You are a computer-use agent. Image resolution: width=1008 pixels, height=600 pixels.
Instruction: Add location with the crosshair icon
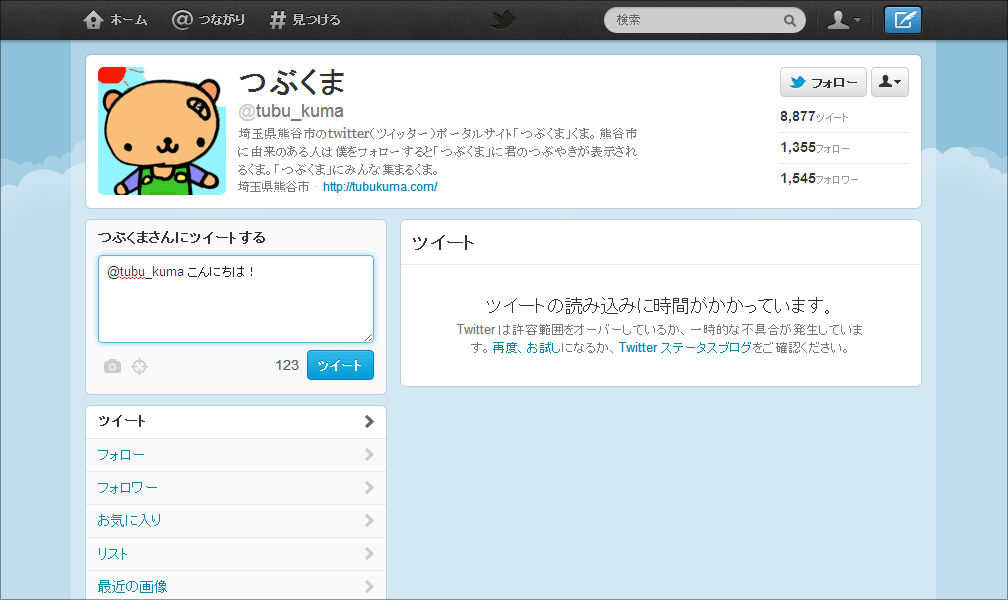click(x=140, y=367)
